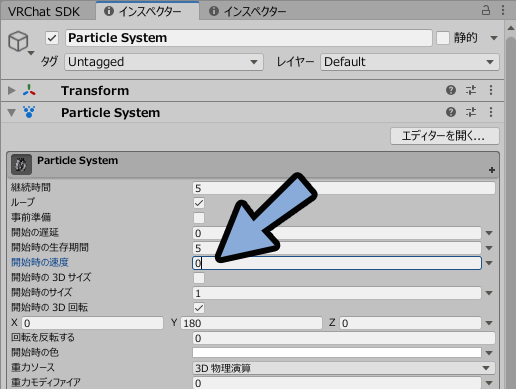Open Transform component three-dot menu

[491, 90]
